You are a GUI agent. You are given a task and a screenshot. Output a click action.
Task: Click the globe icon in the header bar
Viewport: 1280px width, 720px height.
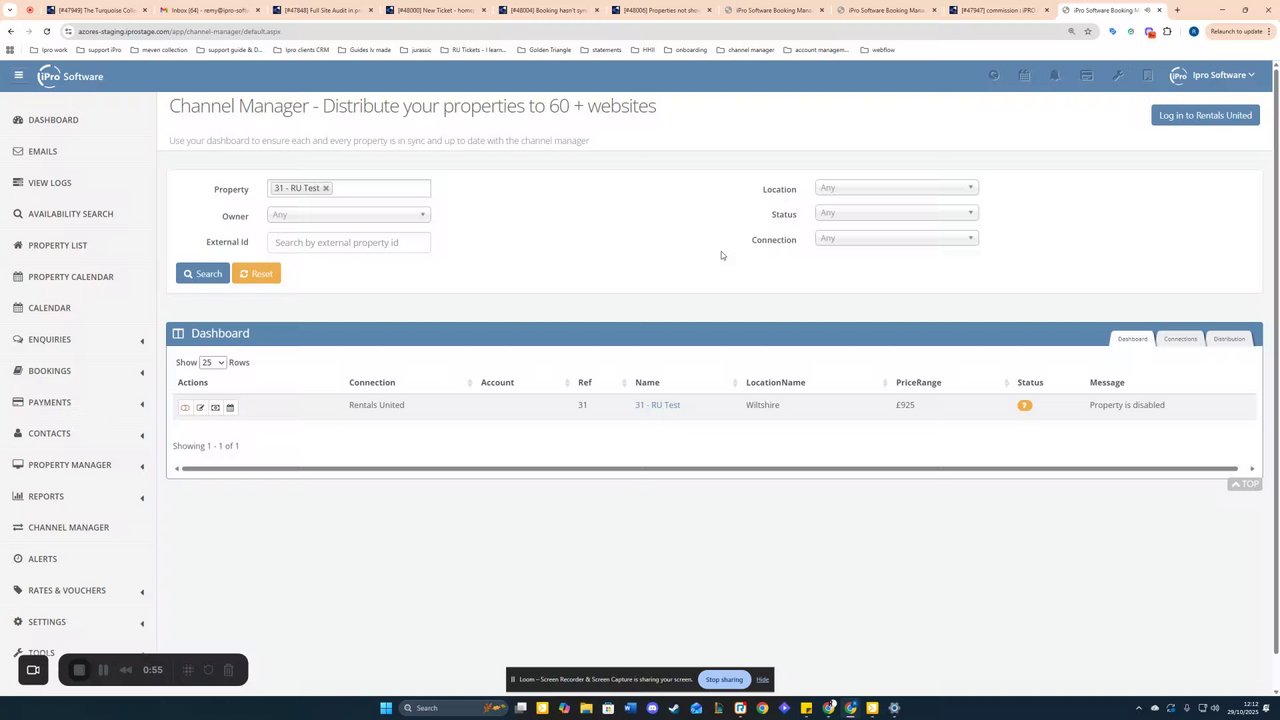pyautogui.click(x=993, y=76)
